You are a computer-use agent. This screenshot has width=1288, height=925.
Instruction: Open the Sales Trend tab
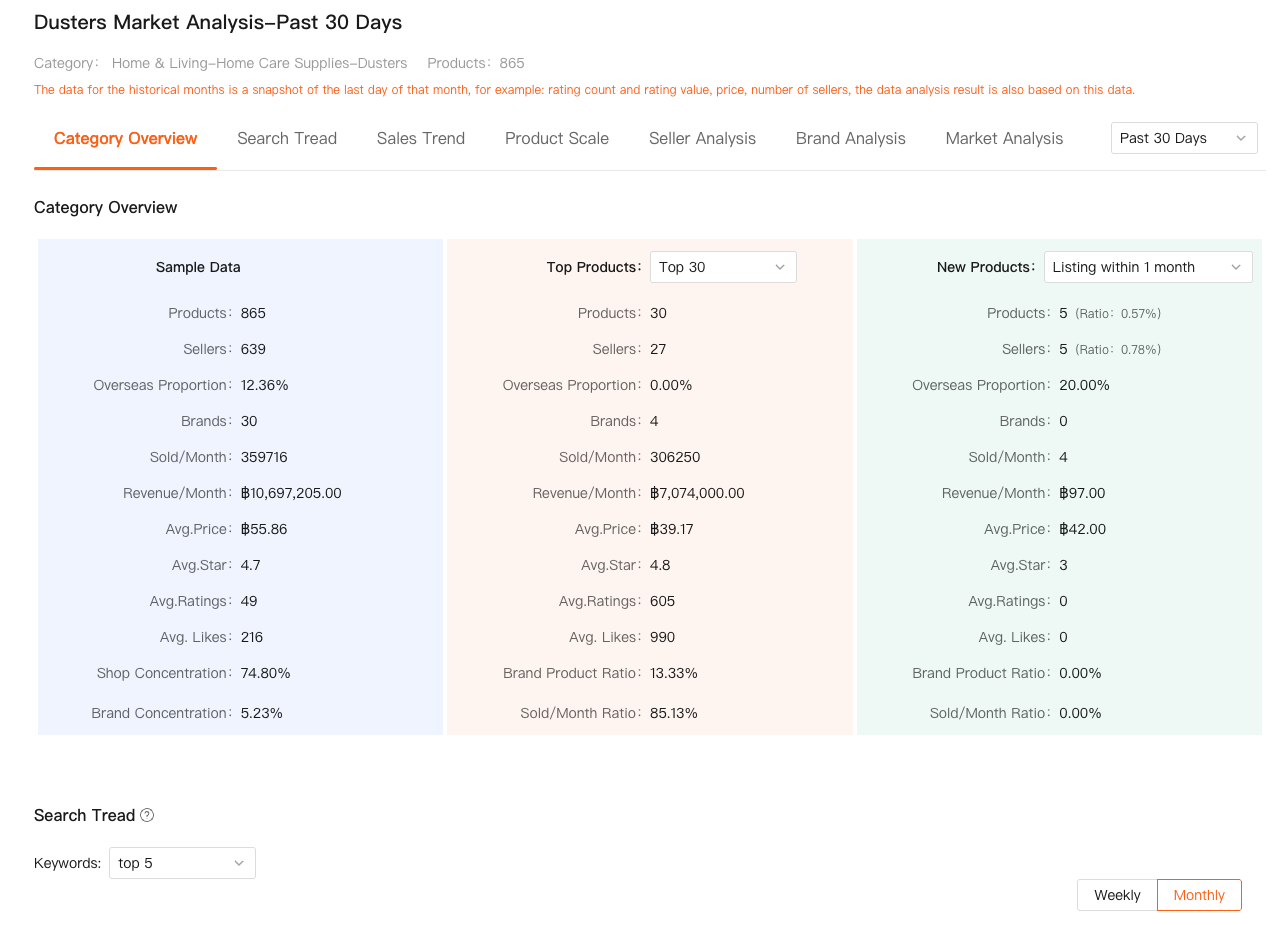coord(421,138)
